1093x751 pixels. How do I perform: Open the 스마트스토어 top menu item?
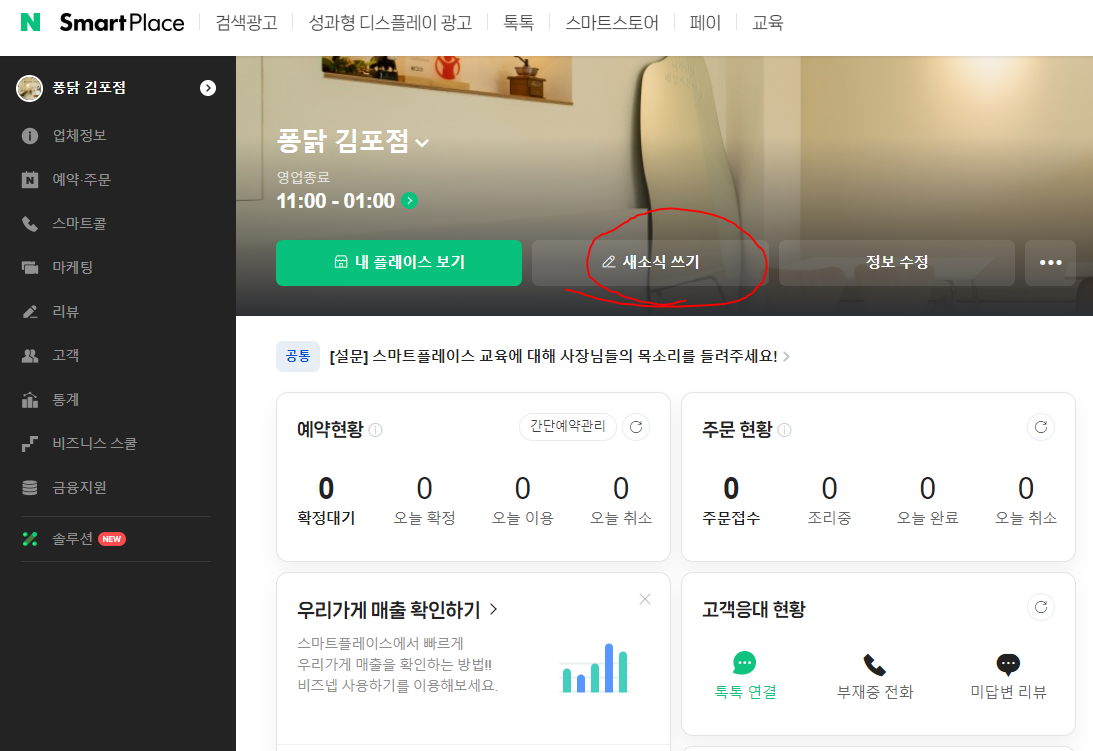click(612, 23)
